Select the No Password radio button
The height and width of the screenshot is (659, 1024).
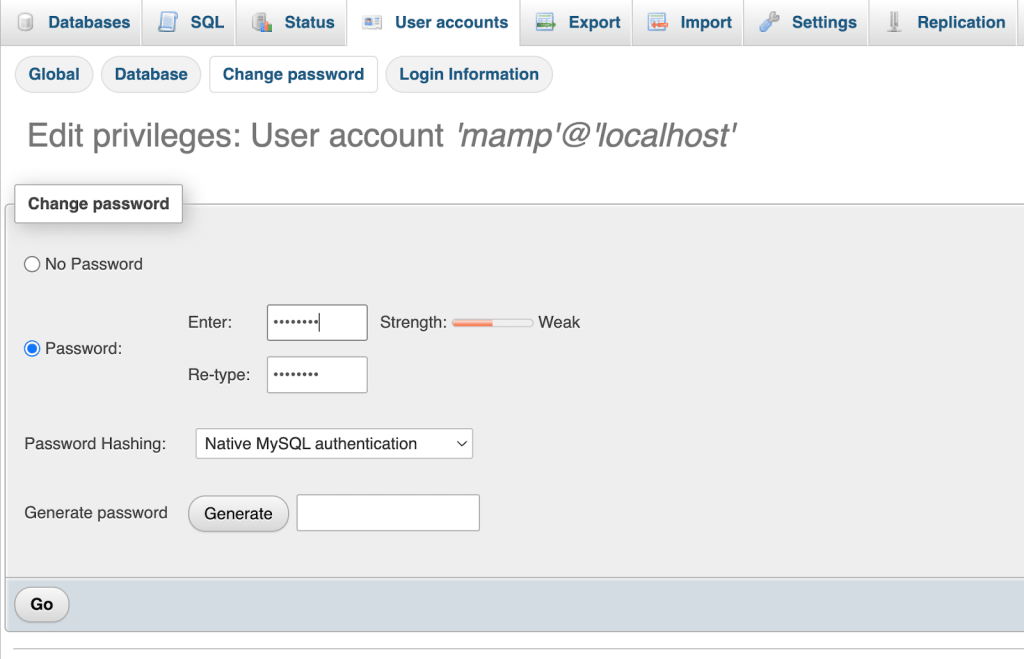(32, 264)
